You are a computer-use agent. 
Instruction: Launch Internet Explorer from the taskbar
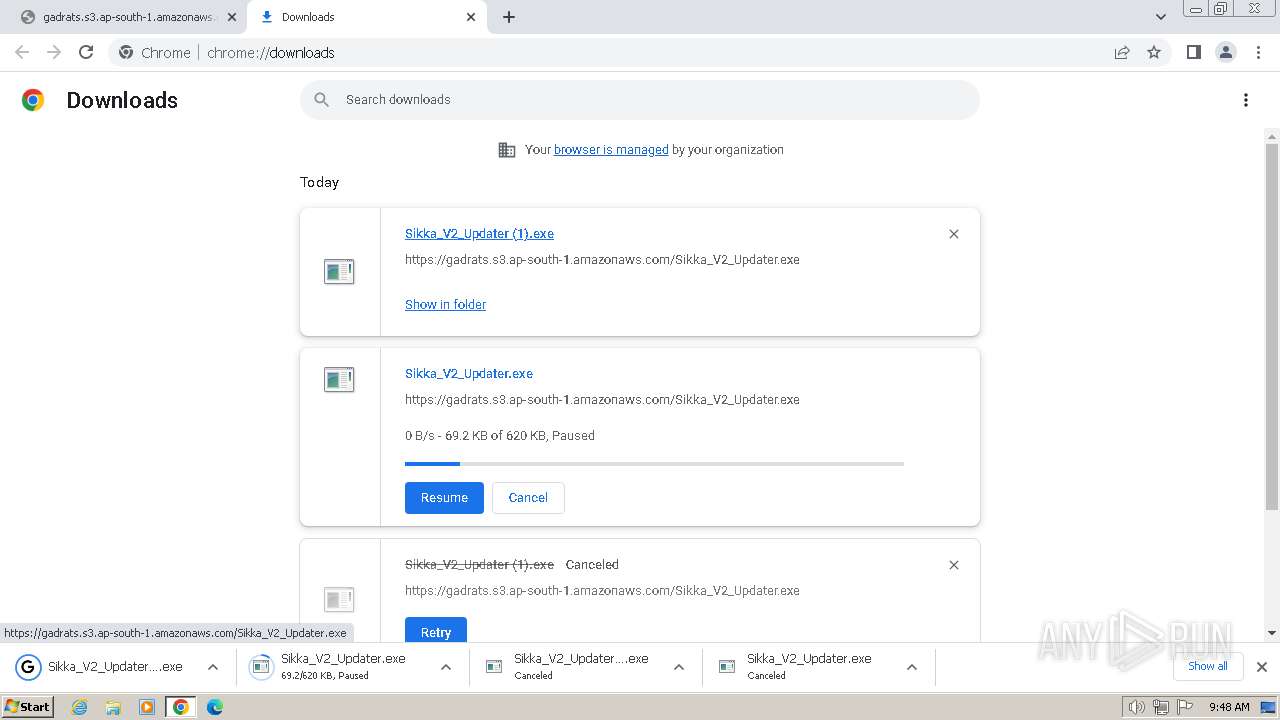coord(80,707)
